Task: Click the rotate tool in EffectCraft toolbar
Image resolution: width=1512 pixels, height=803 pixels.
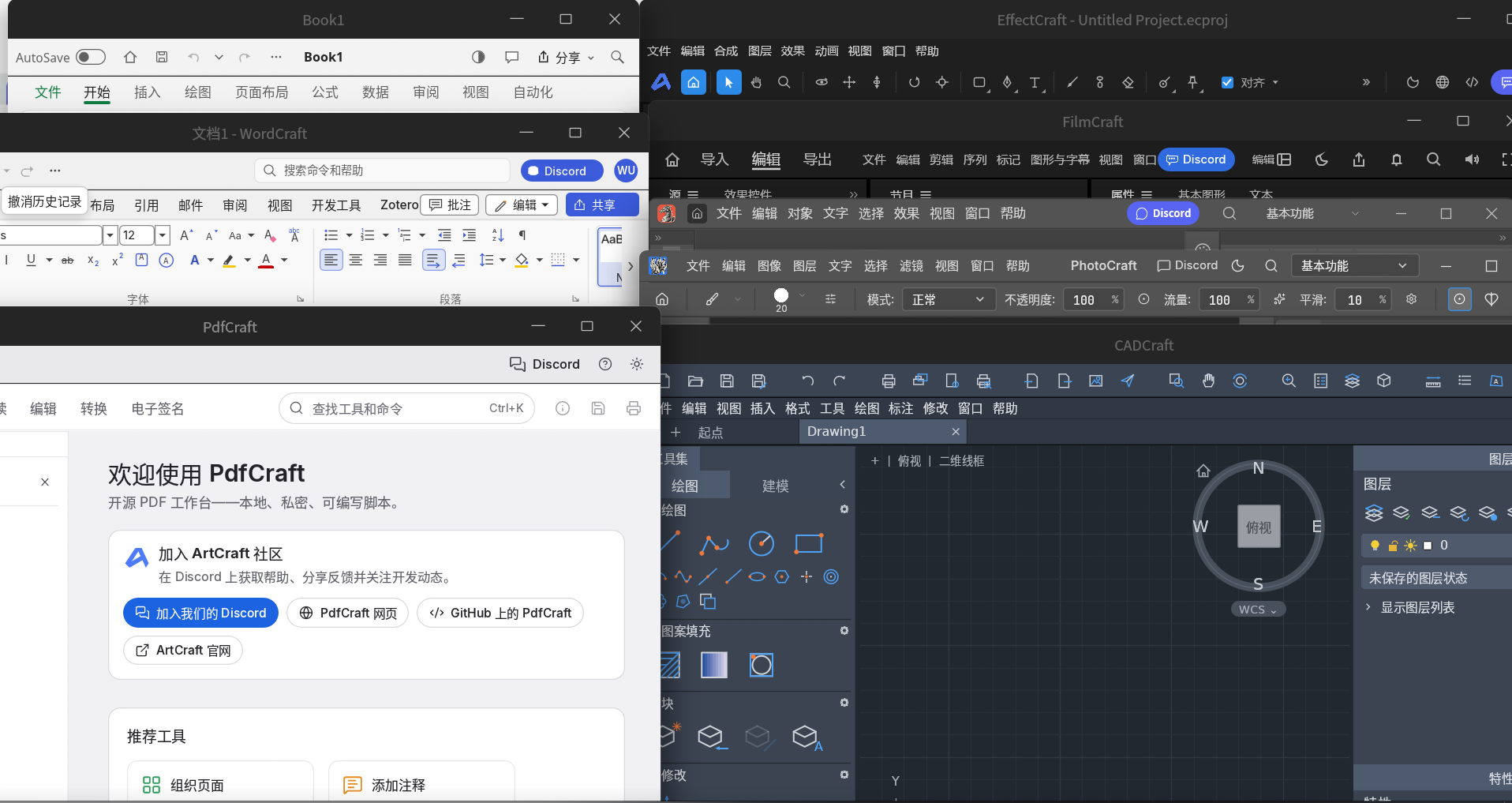Action: click(914, 82)
